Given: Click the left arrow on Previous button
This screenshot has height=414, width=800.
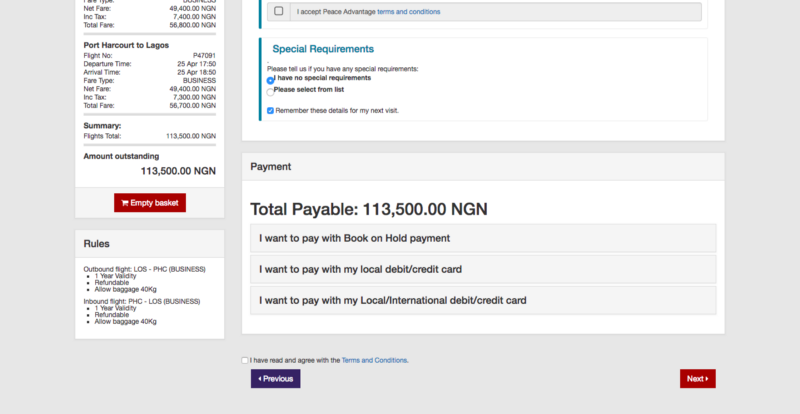Looking at the screenshot, I should click(260, 379).
